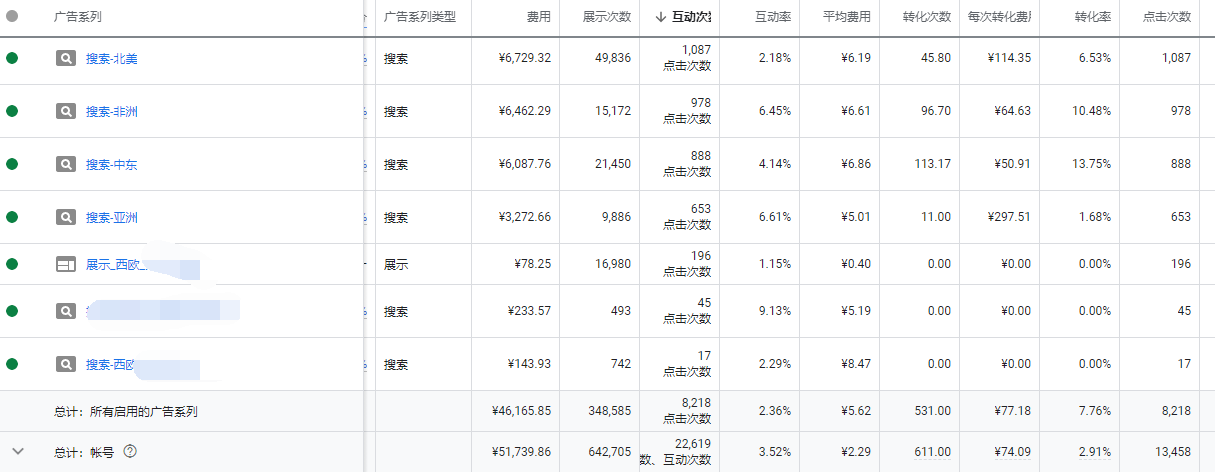Sort by the 费用 column header
Screen dimensions: 1215x472
[538, 17]
